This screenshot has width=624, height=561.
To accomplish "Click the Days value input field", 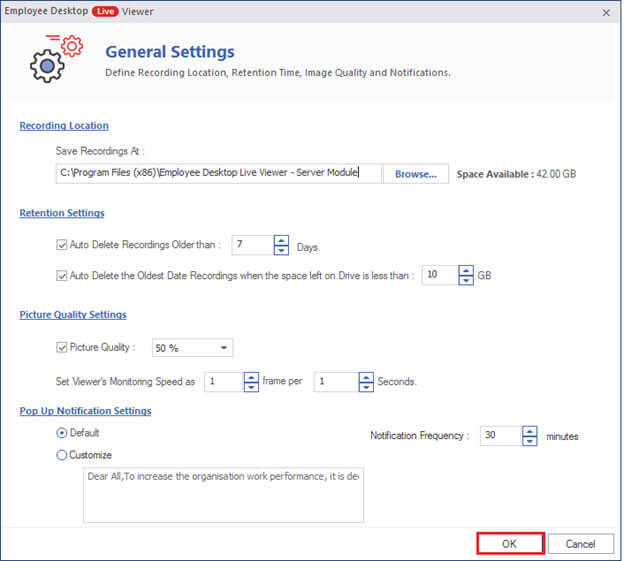I will point(253,245).
